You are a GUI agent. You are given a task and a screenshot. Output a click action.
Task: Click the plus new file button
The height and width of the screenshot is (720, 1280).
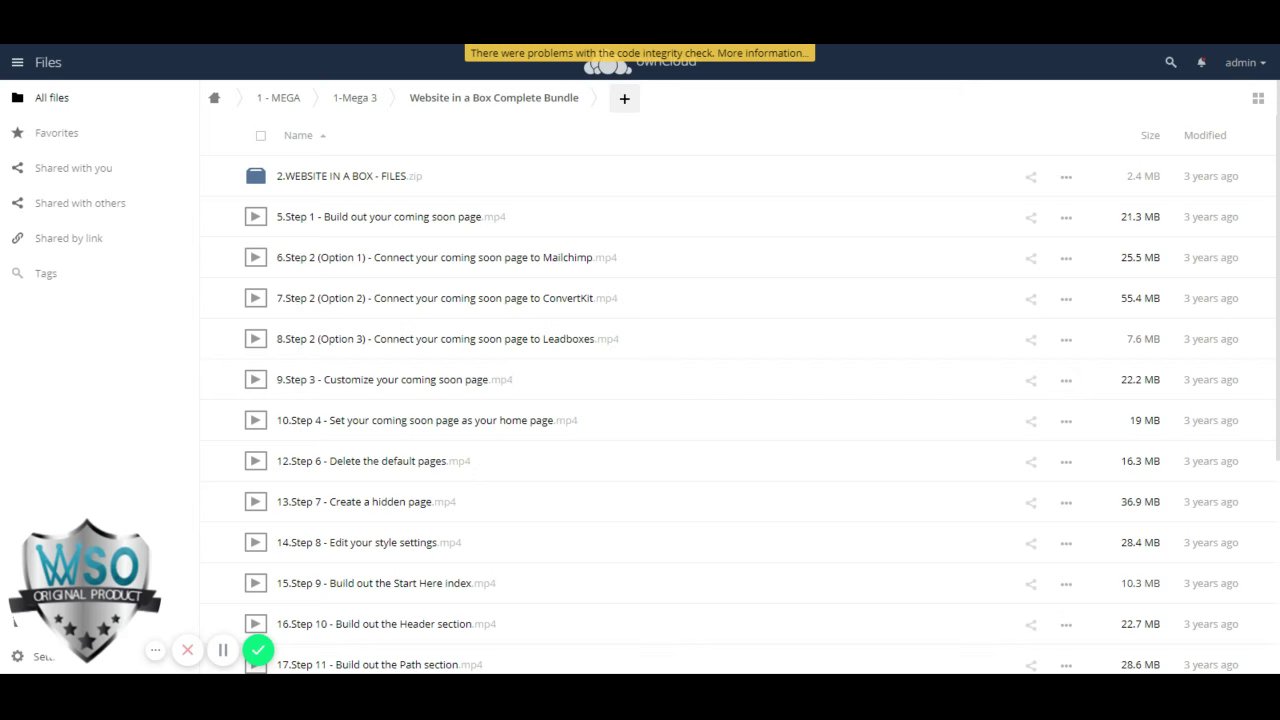pos(624,98)
